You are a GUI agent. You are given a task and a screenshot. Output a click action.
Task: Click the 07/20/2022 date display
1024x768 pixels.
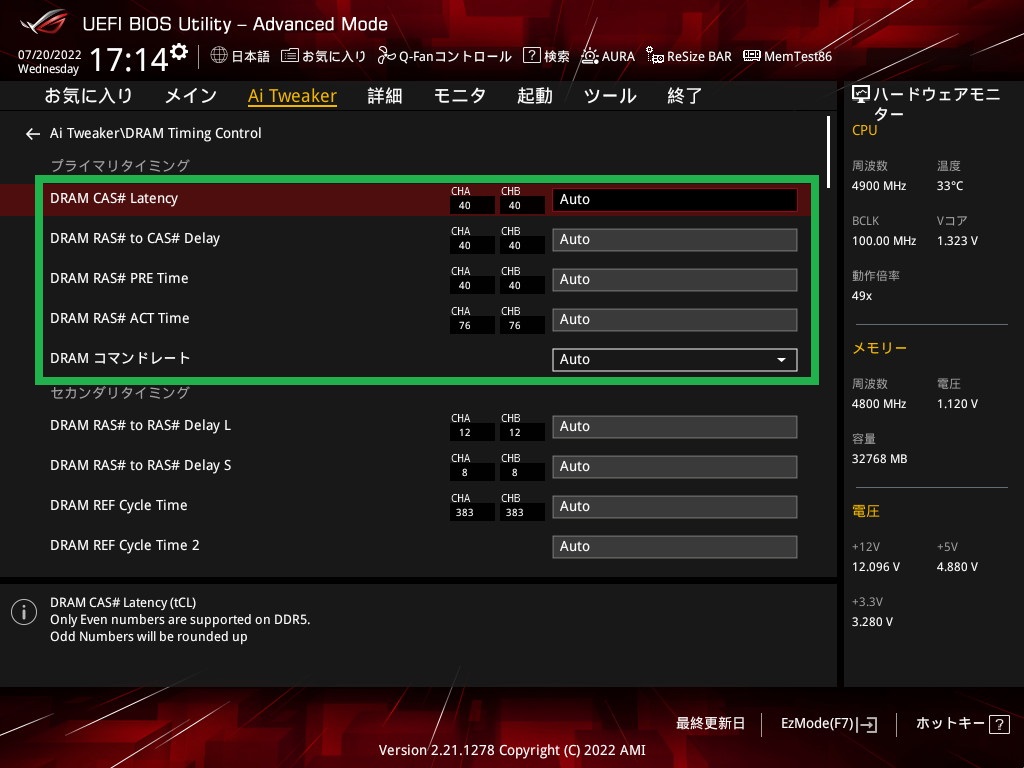(50, 55)
